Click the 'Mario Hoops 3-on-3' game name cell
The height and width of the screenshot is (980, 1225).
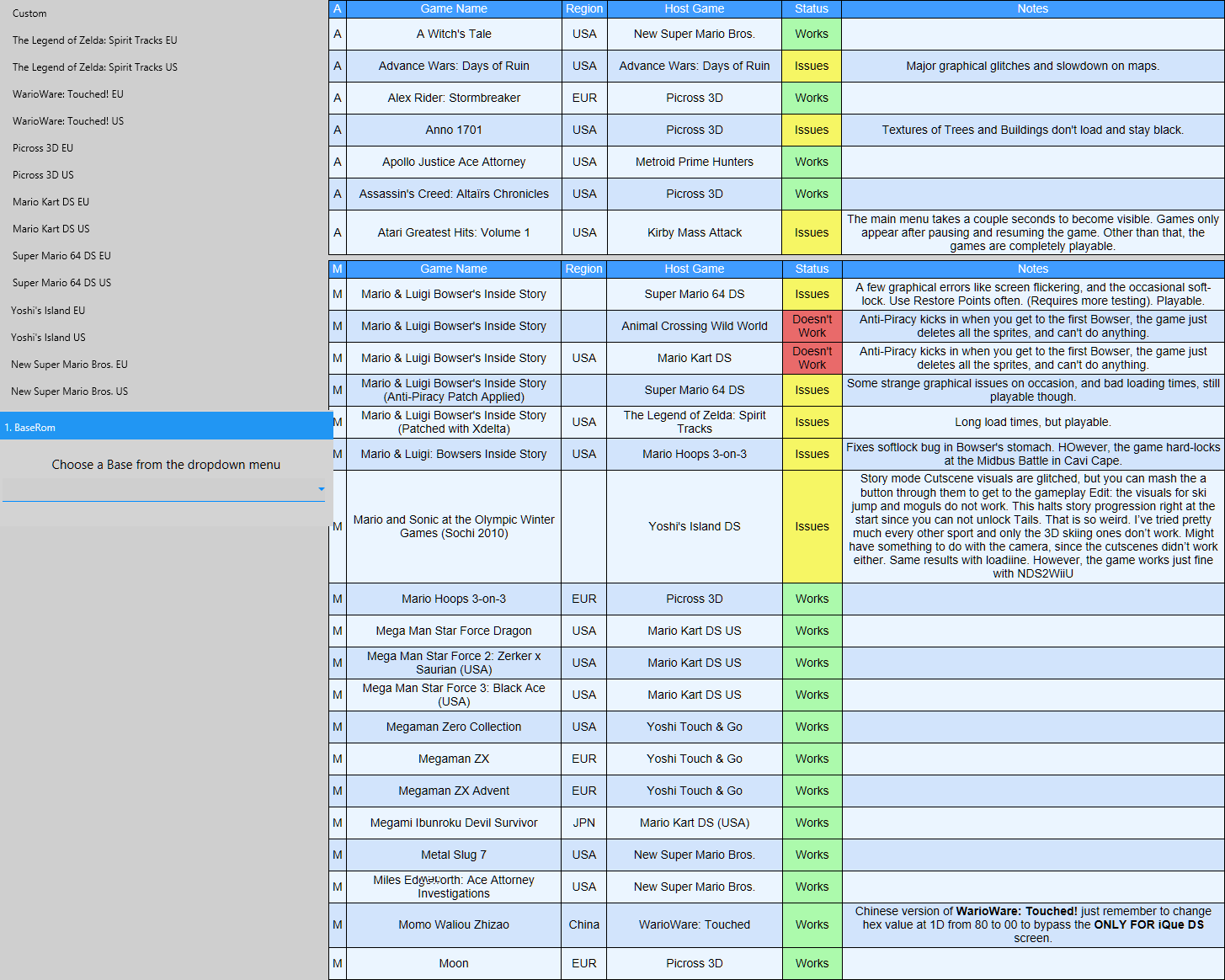[x=454, y=599]
